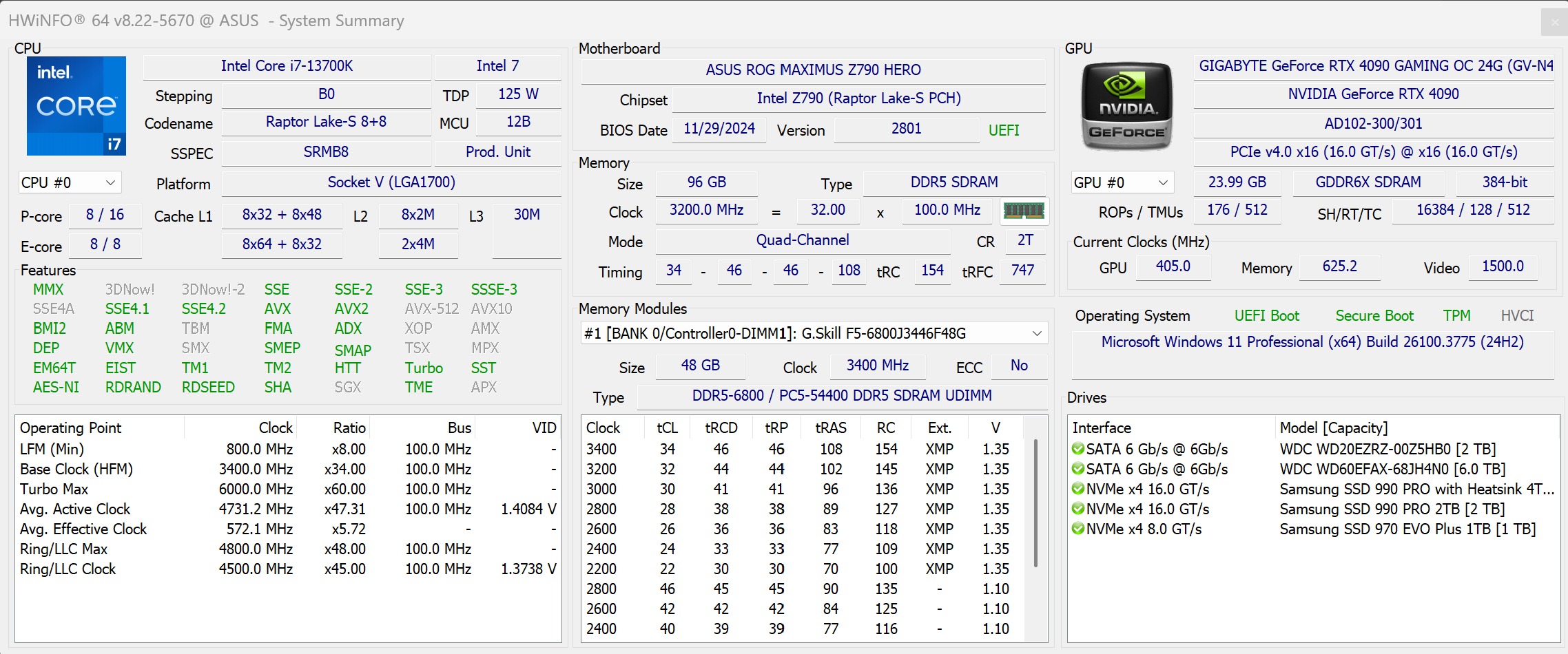Viewport: 1568px width, 654px height.
Task: Click status icon for Samsung 970 EVO Plus drive
Action: point(1078,529)
